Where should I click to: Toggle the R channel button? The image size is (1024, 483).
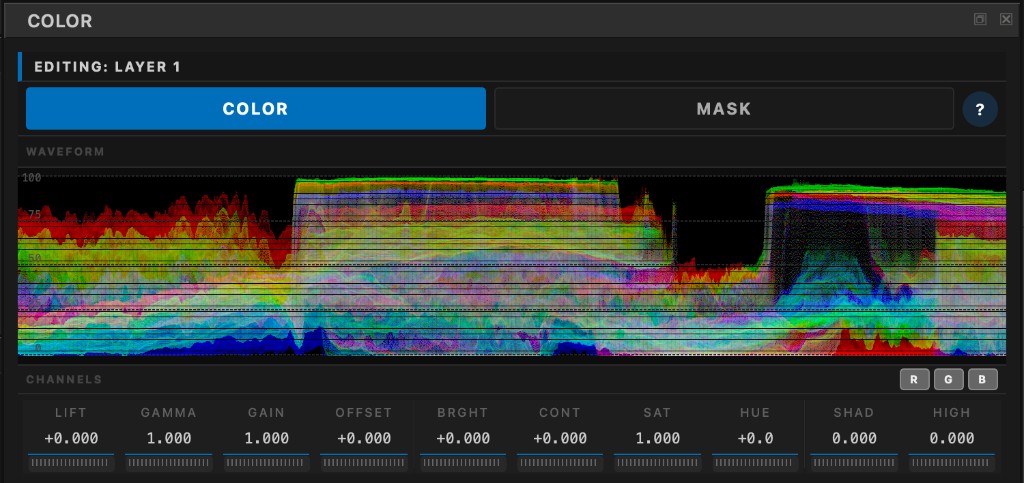[914, 379]
